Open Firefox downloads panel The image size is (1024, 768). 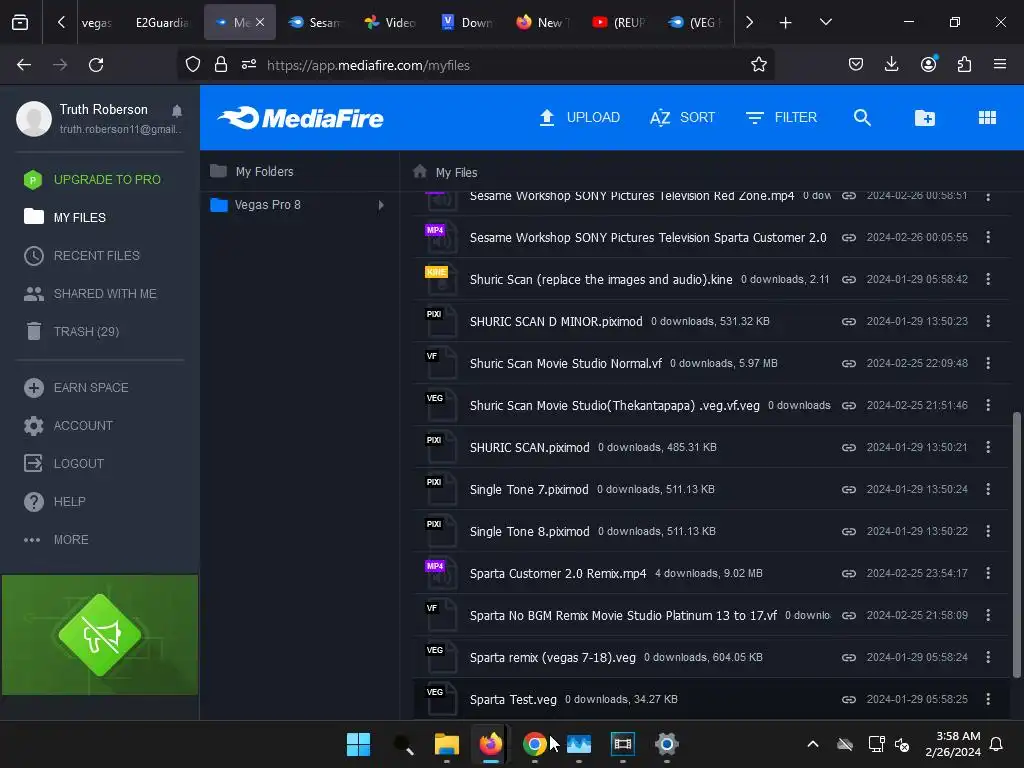point(891,65)
